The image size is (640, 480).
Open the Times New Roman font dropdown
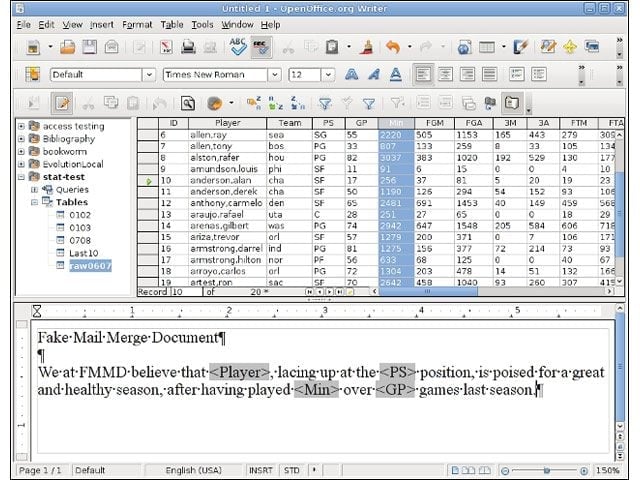275,75
